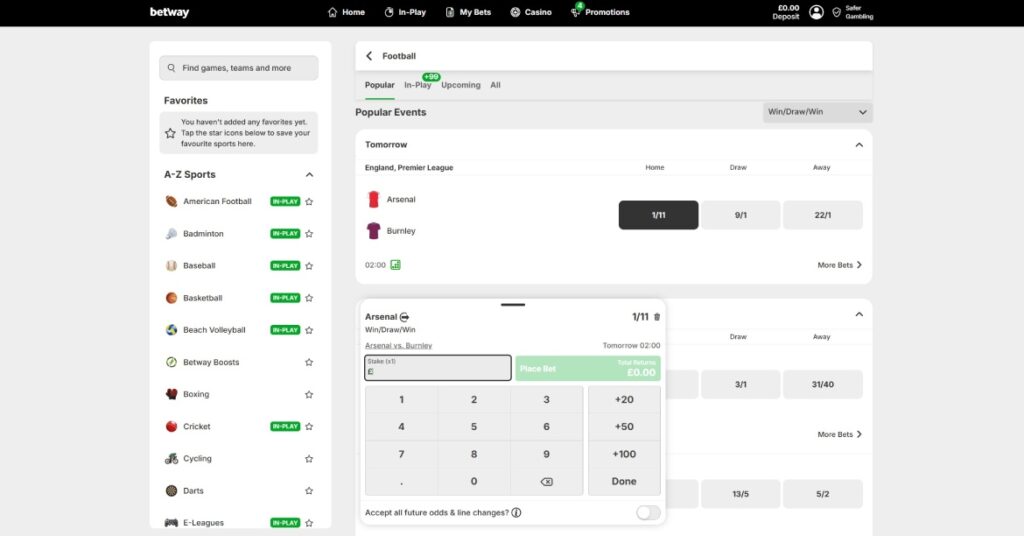Screen dimensions: 1024x536
Task: Open the Win/Draw/Win market dropdown
Action: [x=817, y=112]
